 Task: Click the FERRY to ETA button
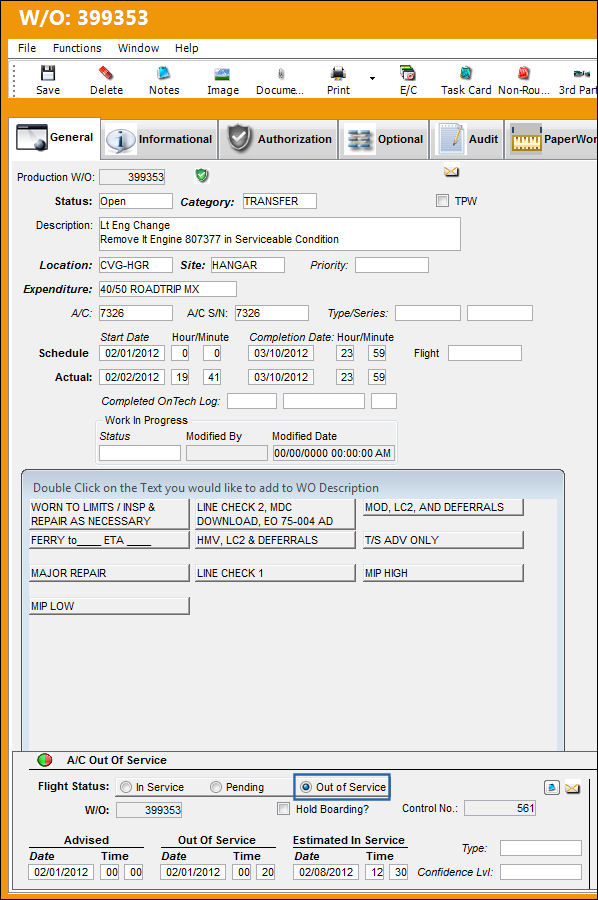(x=109, y=540)
